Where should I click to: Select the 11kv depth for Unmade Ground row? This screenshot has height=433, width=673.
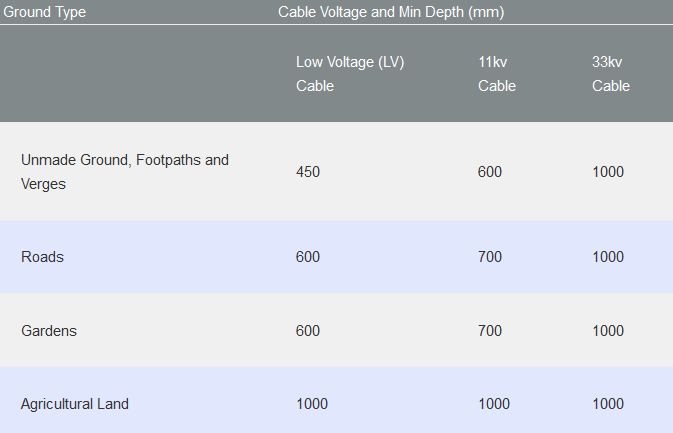[x=490, y=172]
